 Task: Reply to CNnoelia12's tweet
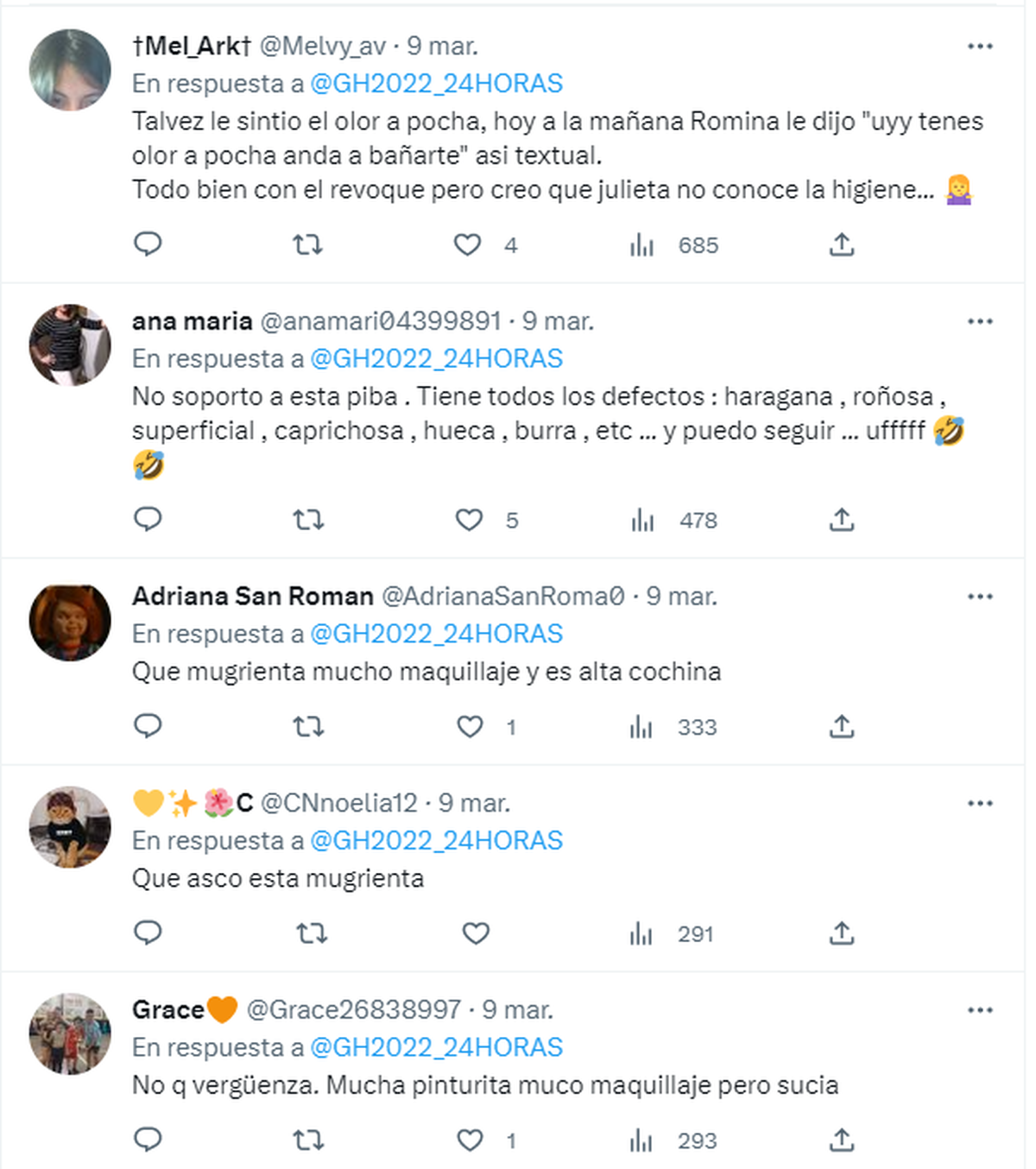(x=148, y=933)
